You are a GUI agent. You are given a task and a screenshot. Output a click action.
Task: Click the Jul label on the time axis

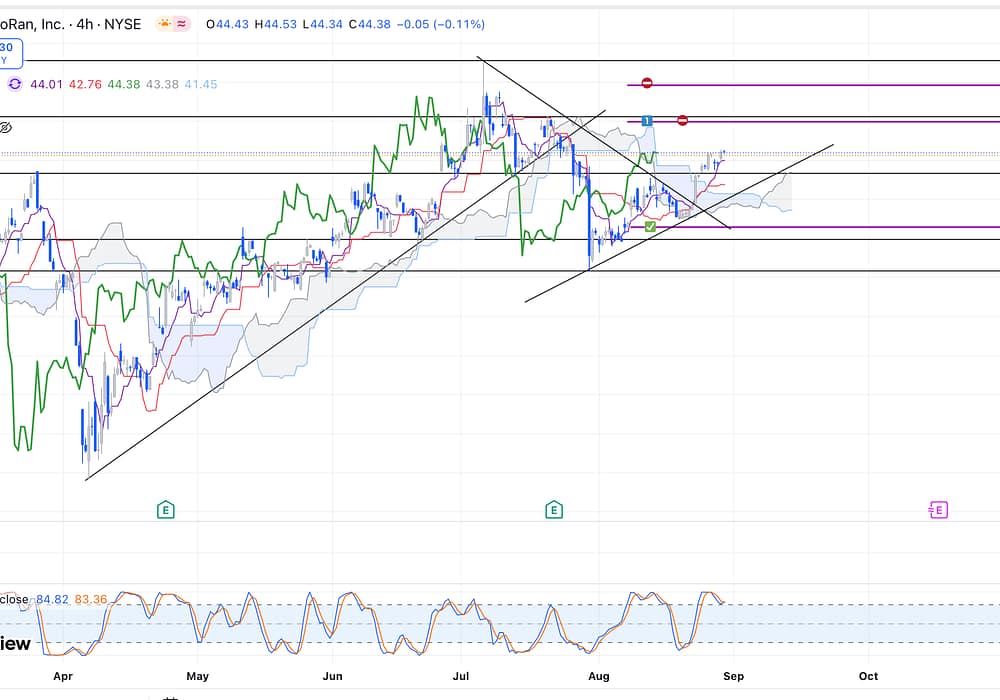coord(462,676)
